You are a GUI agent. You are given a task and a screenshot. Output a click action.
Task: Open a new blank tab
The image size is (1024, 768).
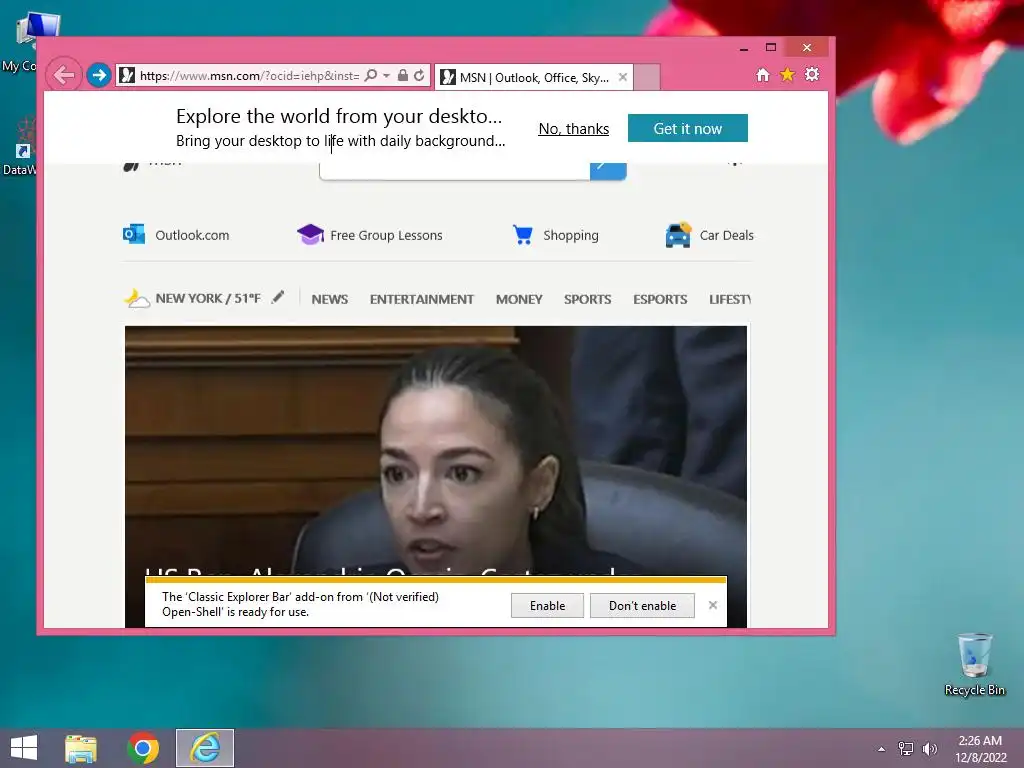tap(647, 77)
